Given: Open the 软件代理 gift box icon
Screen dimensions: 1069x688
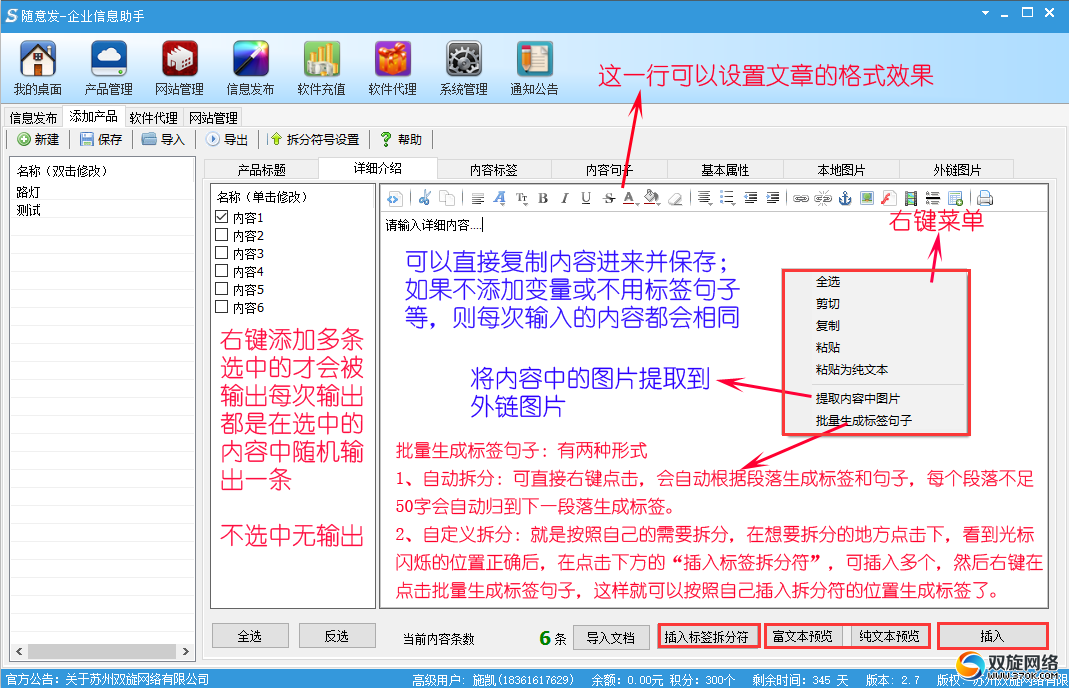Looking at the screenshot, I should pos(393,68).
